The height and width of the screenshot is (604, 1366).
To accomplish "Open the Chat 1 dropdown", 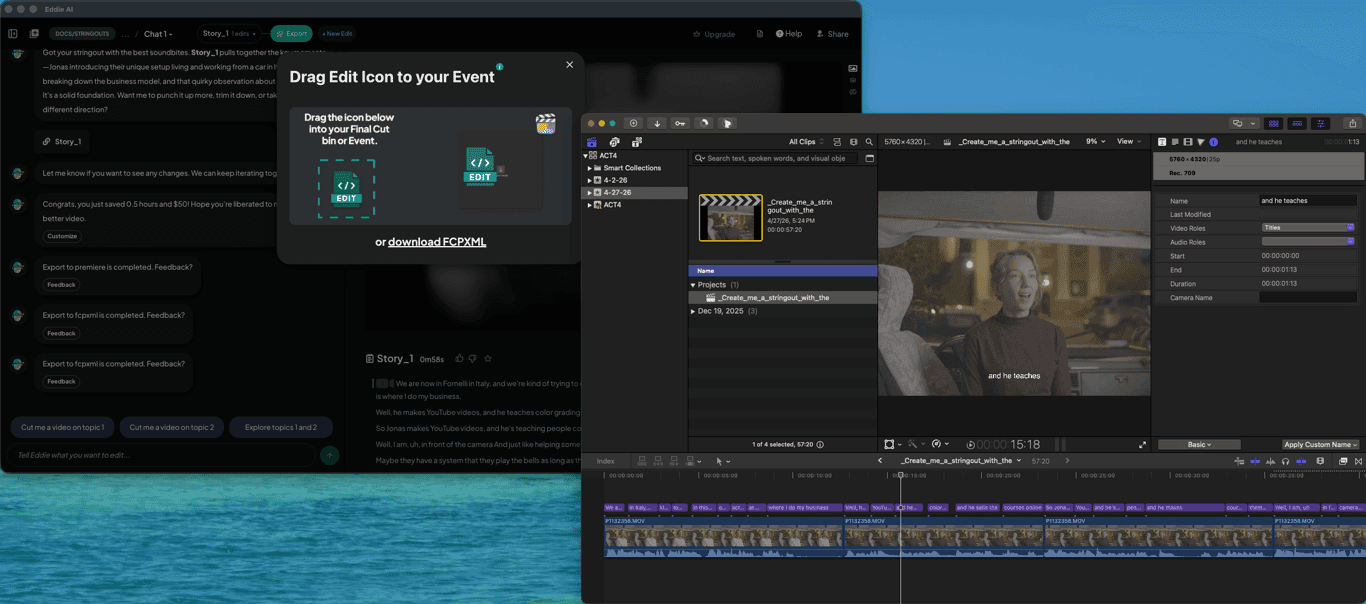I will pyautogui.click(x=158, y=34).
